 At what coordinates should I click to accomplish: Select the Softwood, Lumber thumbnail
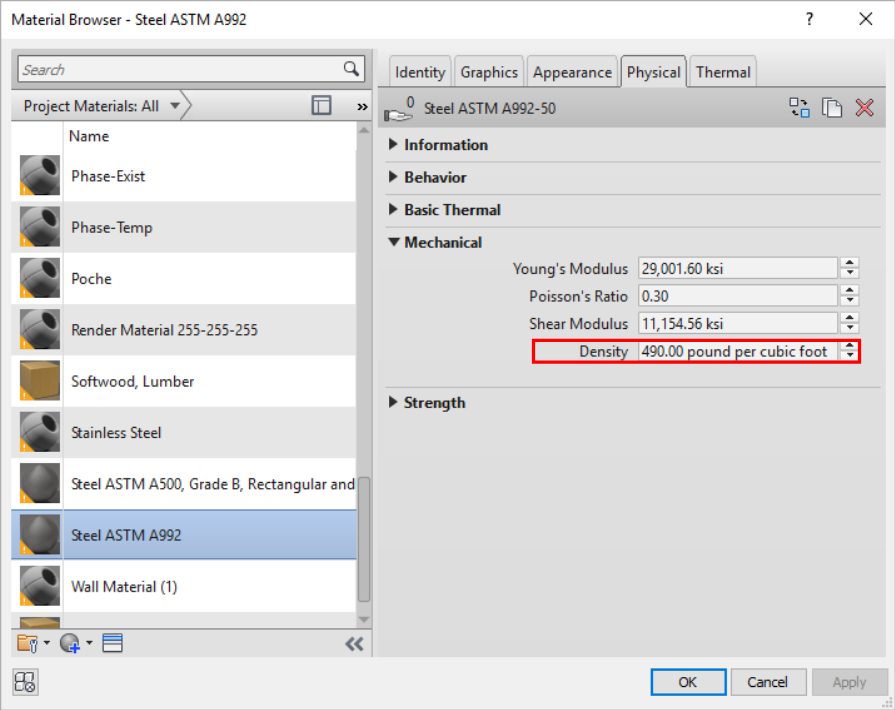point(39,381)
